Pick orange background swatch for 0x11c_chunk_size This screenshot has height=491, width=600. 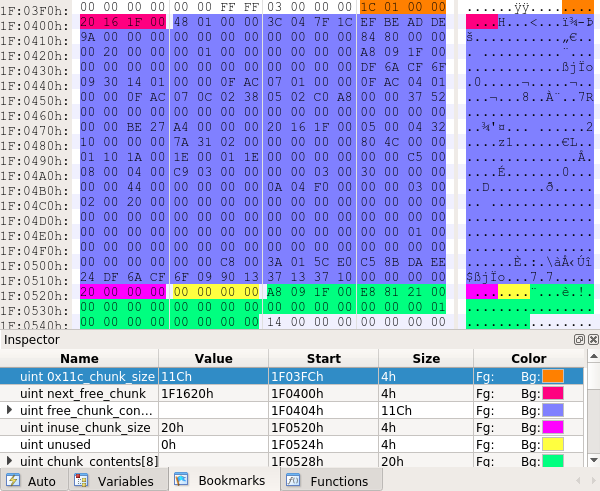[553, 377]
